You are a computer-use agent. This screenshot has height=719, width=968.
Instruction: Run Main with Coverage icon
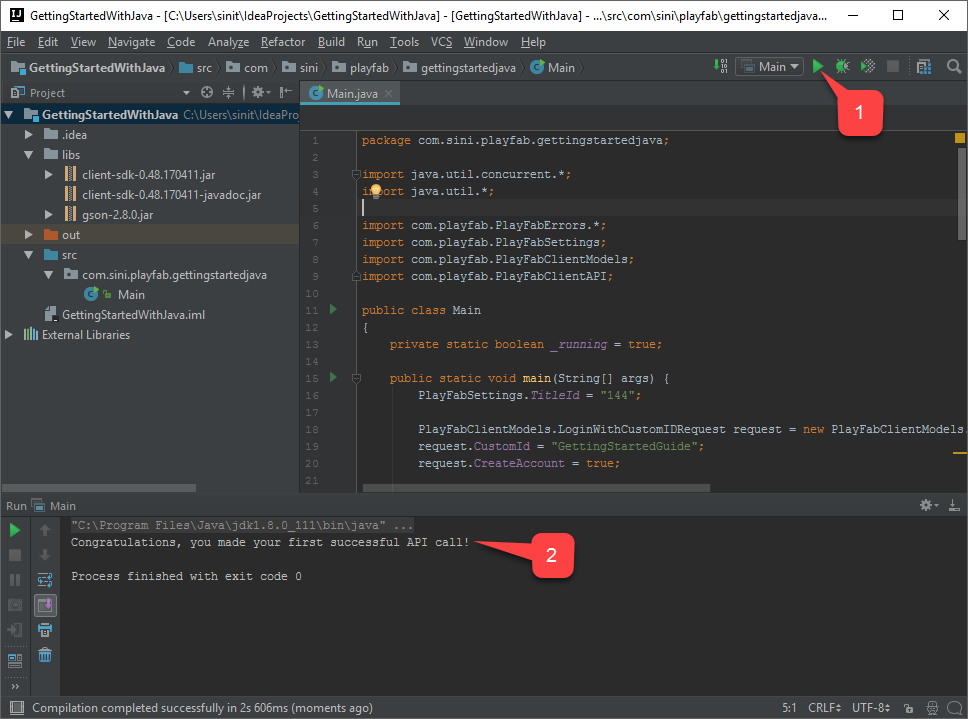pyautogui.click(x=867, y=66)
